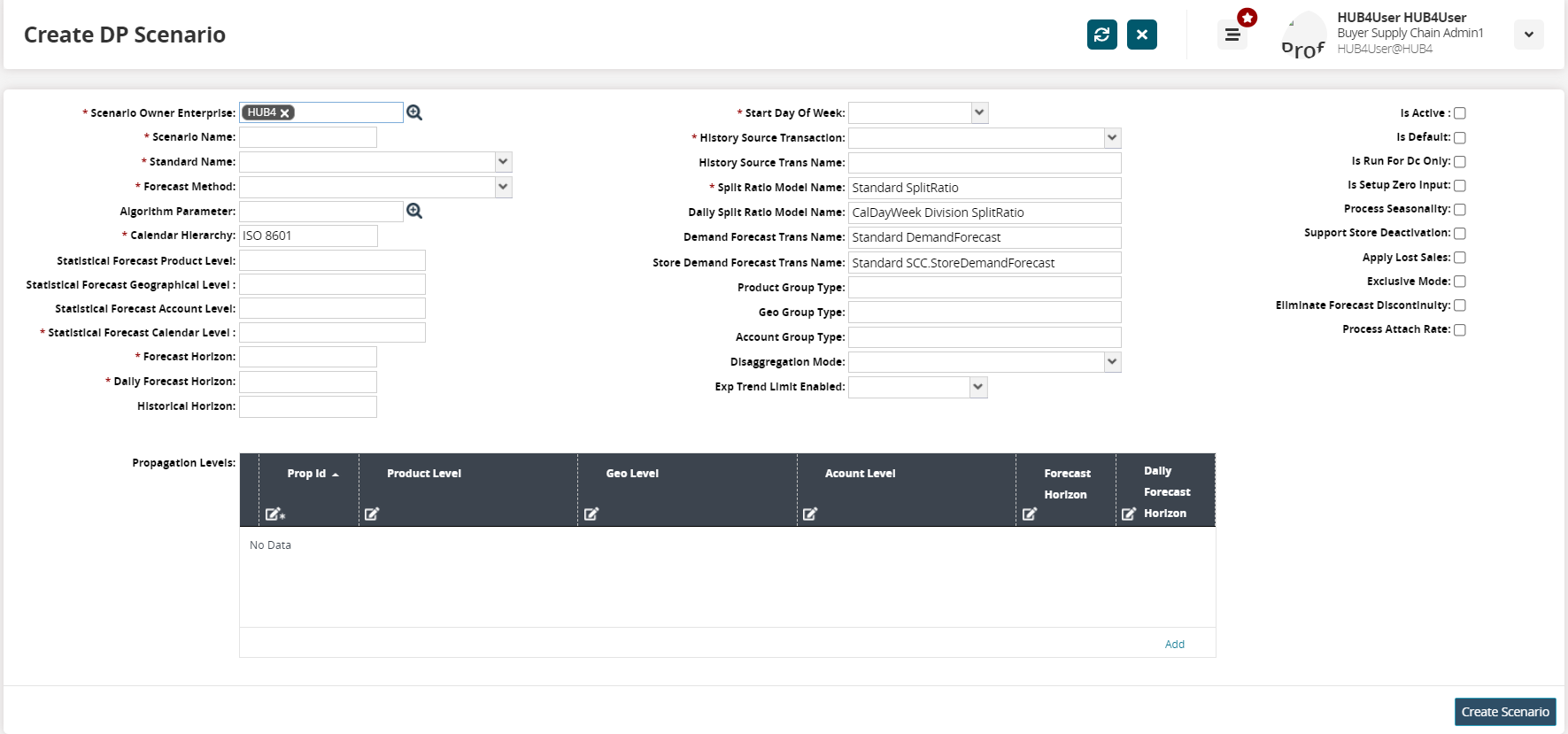Click the Scenario Name input field
Screen dimensions: 1568x734
pos(308,137)
